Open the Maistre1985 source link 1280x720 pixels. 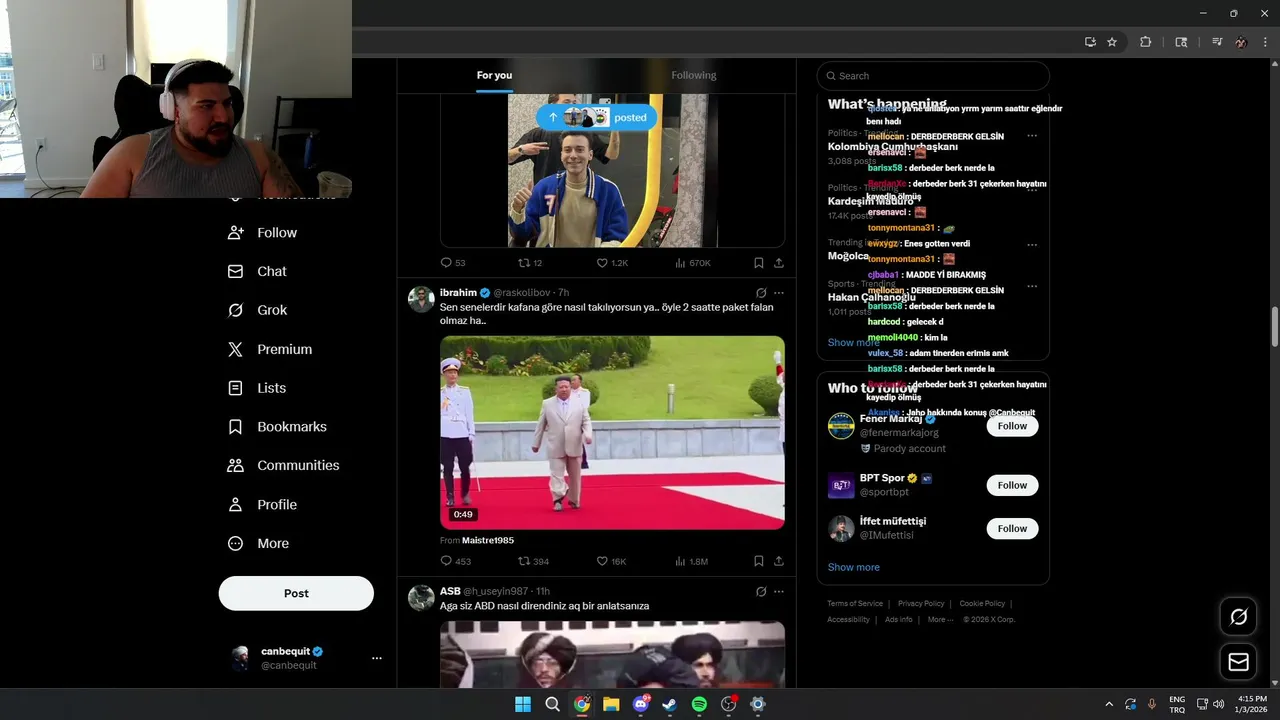[x=488, y=540]
